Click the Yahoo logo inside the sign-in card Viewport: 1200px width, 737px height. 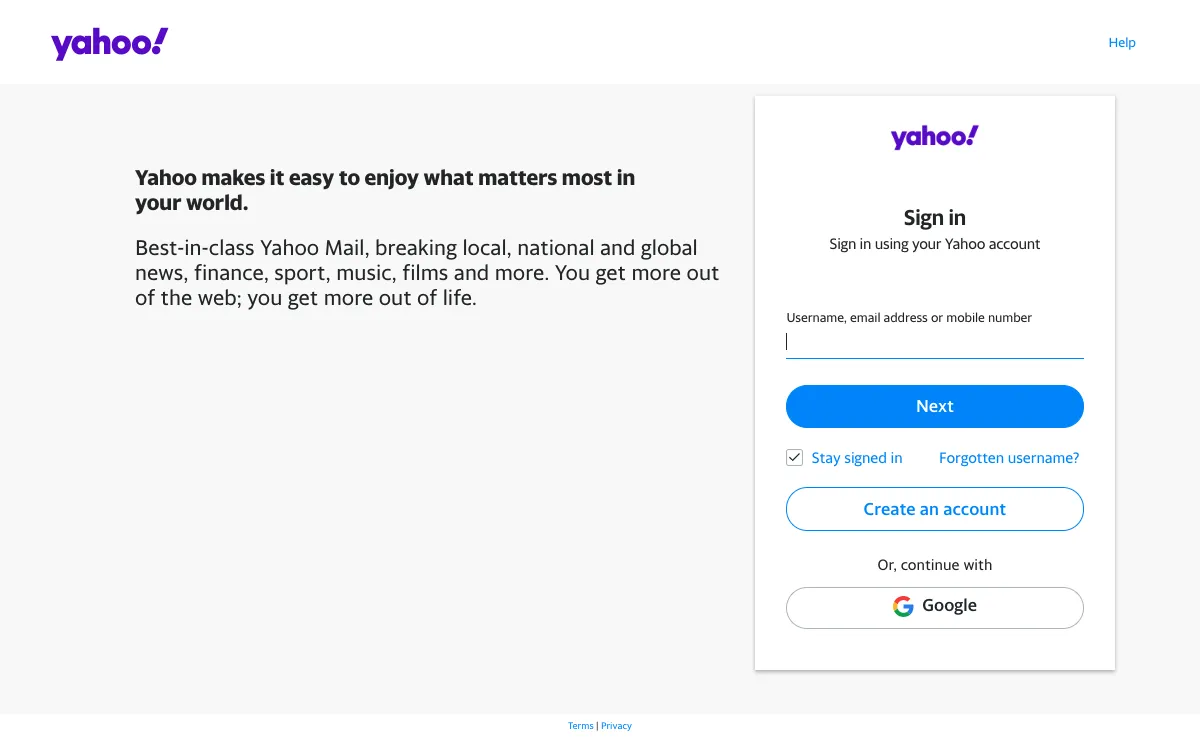click(934, 137)
